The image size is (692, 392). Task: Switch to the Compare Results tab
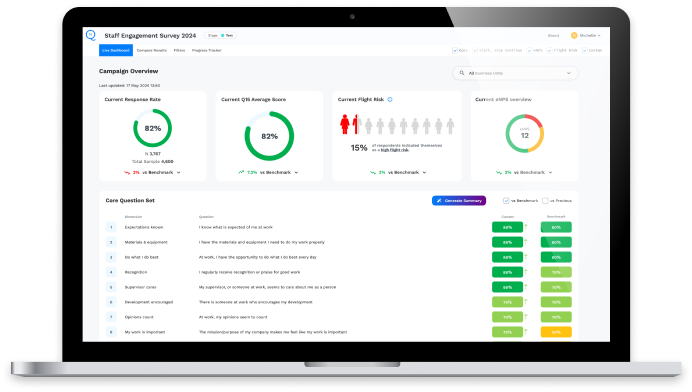coord(151,50)
